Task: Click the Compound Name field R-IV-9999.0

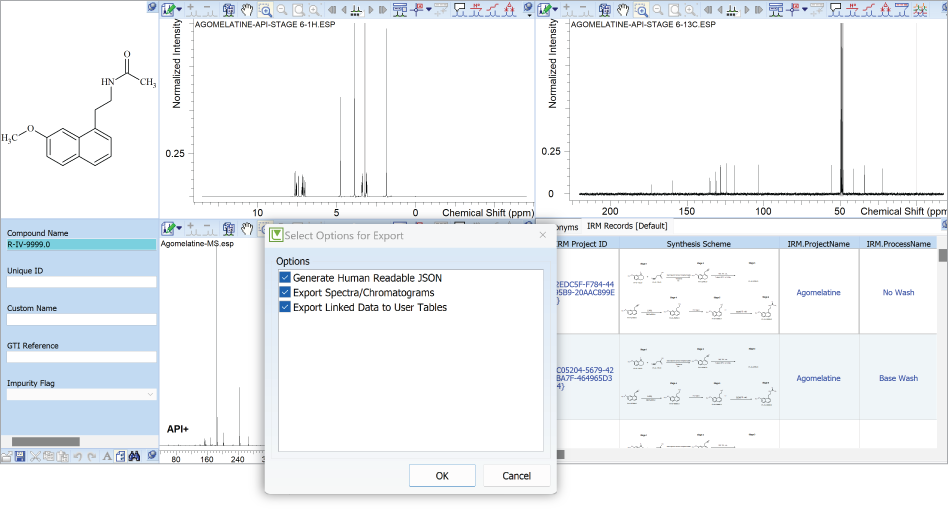Action: point(81,244)
